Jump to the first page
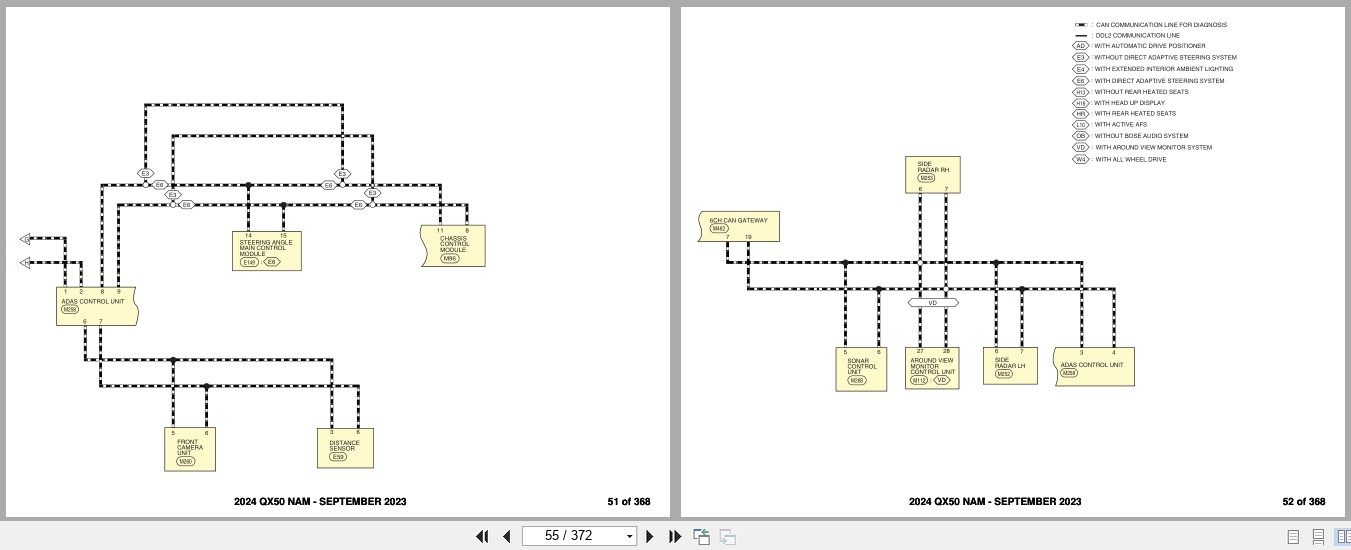The height and width of the screenshot is (550, 1351). (483, 536)
